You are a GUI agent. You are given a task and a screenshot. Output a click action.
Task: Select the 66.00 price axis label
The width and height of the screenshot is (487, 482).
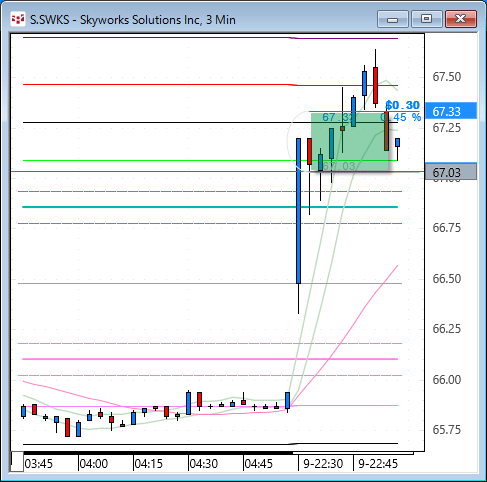447,380
